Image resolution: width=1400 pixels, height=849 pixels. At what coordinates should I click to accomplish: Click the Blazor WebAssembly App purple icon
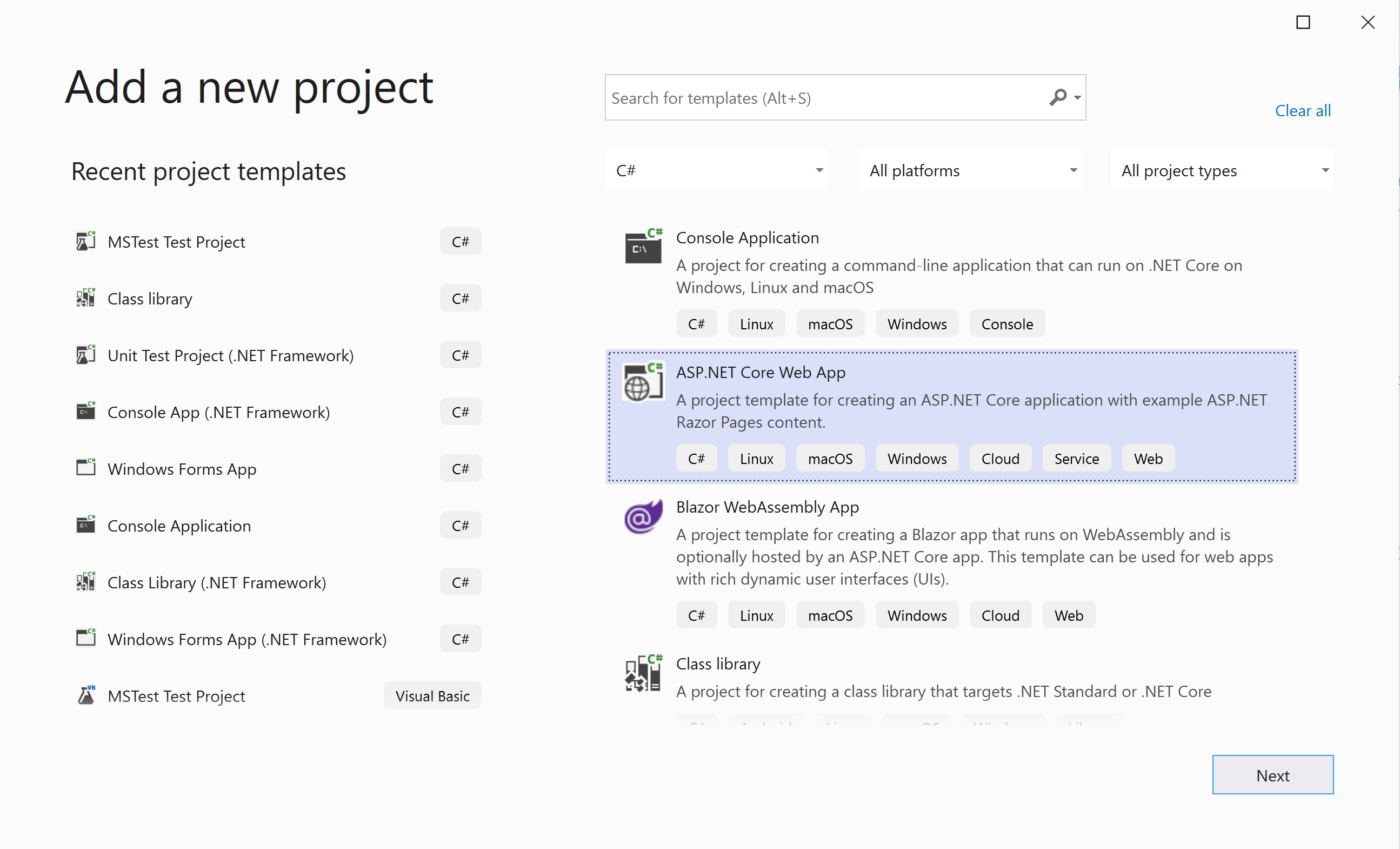(x=643, y=516)
